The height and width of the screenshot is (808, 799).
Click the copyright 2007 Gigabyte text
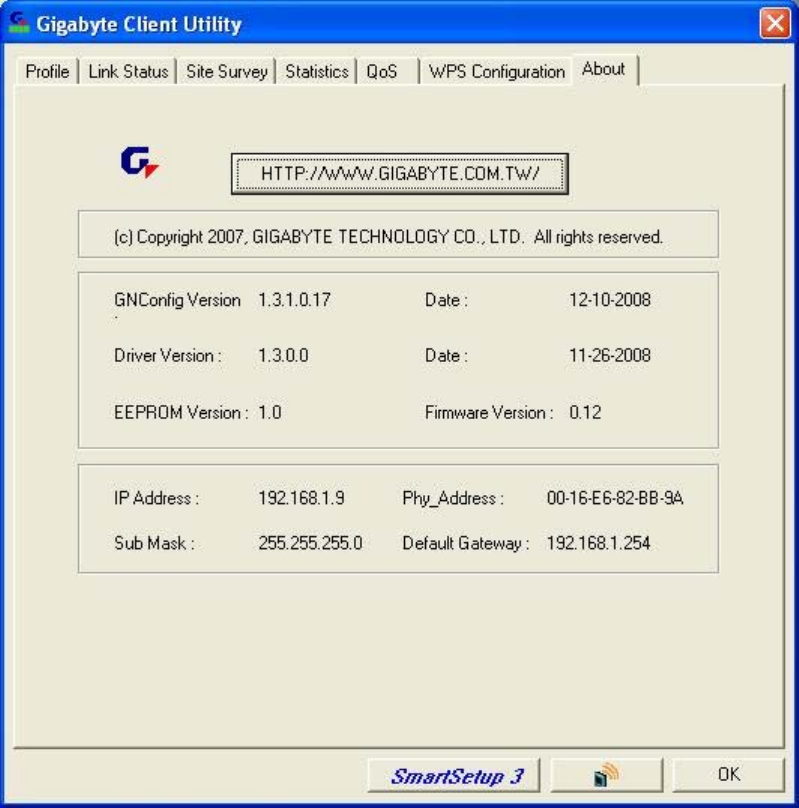point(388,237)
